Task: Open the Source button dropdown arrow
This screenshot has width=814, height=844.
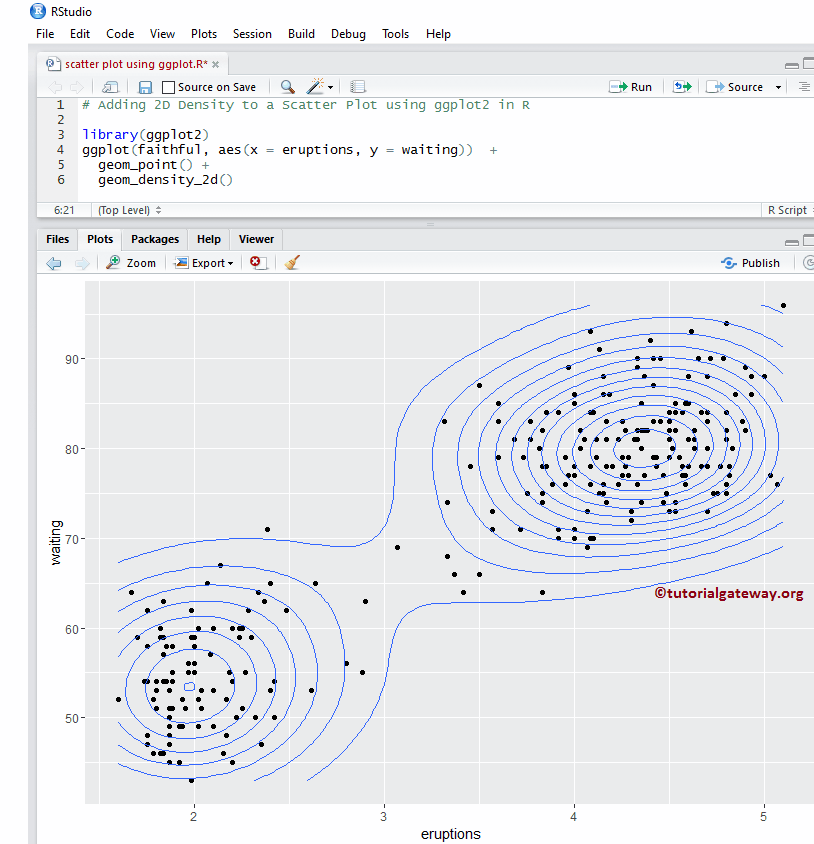Action: click(778, 86)
